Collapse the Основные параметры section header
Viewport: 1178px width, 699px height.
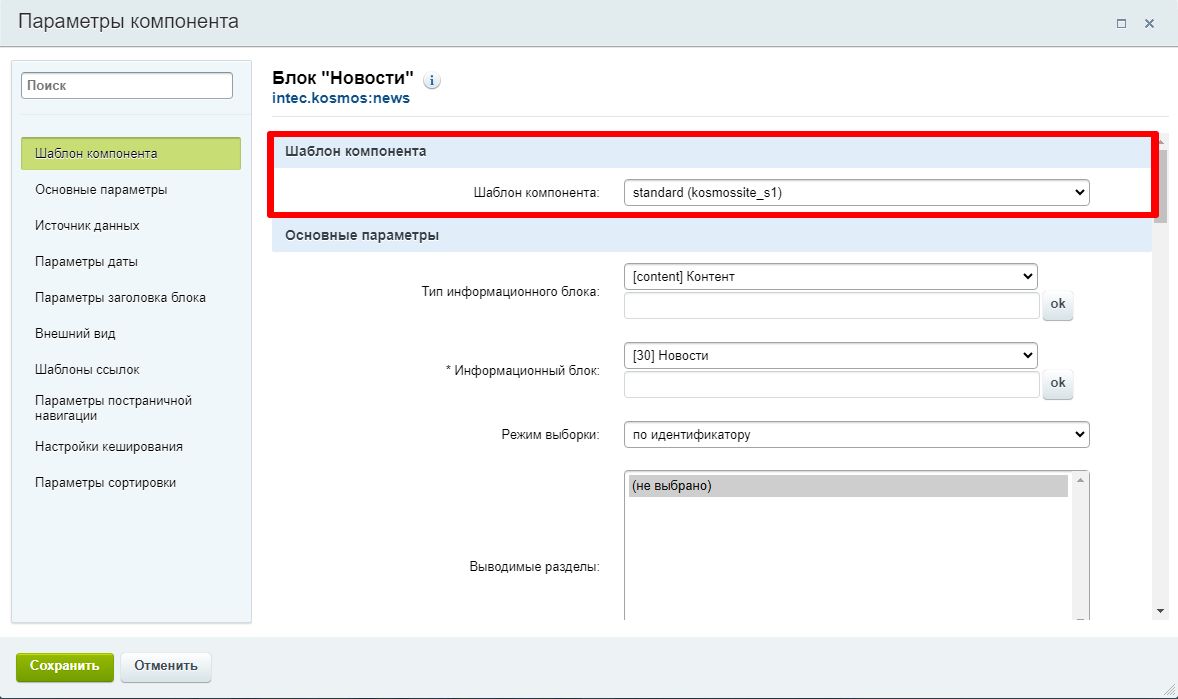click(711, 235)
